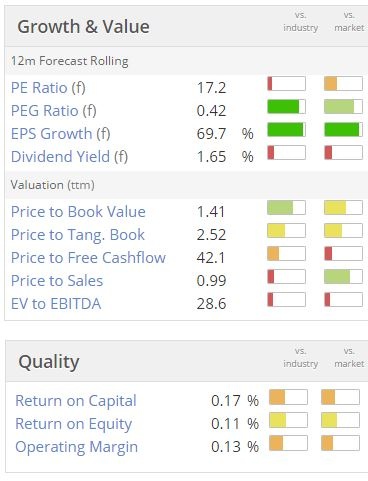Click EPS Growth (f) metric link

61,134
